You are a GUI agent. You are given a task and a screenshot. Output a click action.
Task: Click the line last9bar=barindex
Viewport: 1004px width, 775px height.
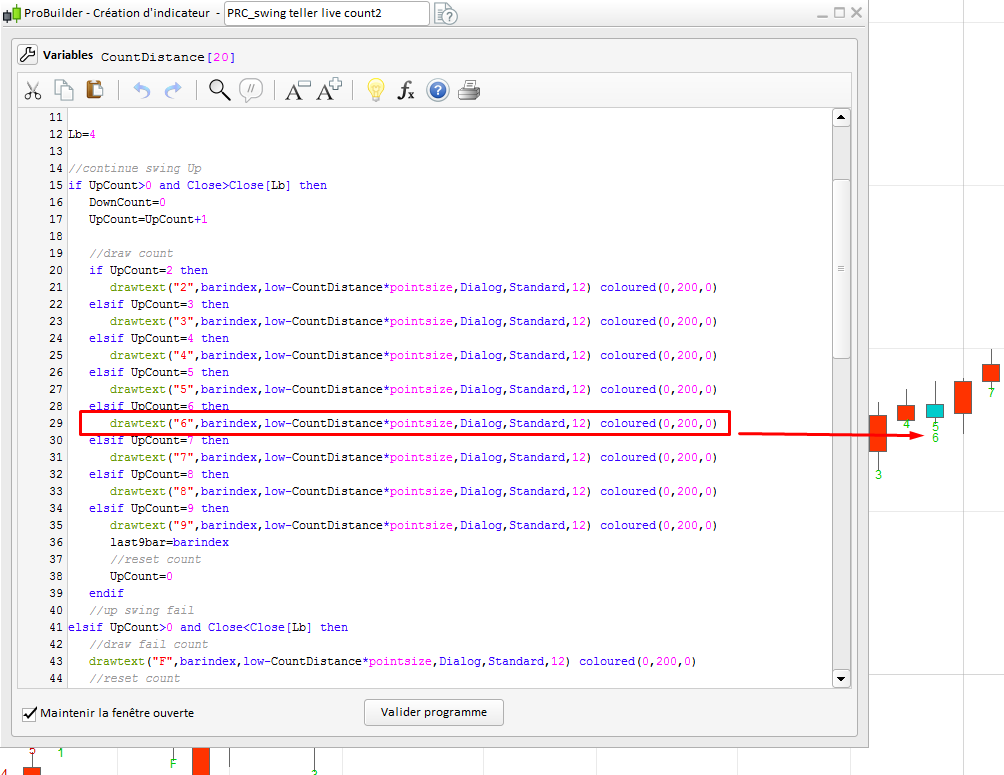point(169,542)
